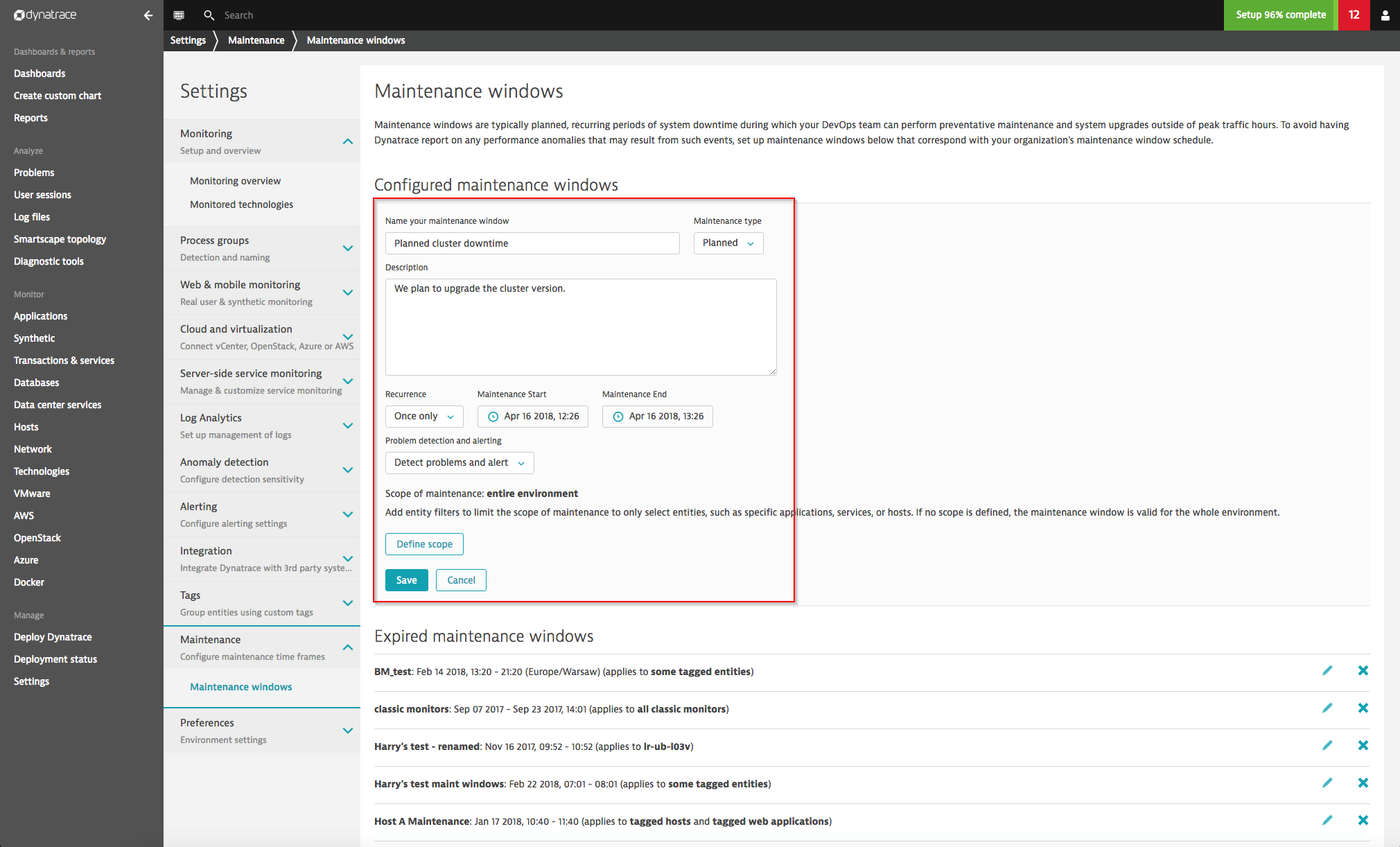Collapse the navigation menu with back arrow
Image resolution: width=1400 pixels, height=847 pixels.
click(148, 15)
